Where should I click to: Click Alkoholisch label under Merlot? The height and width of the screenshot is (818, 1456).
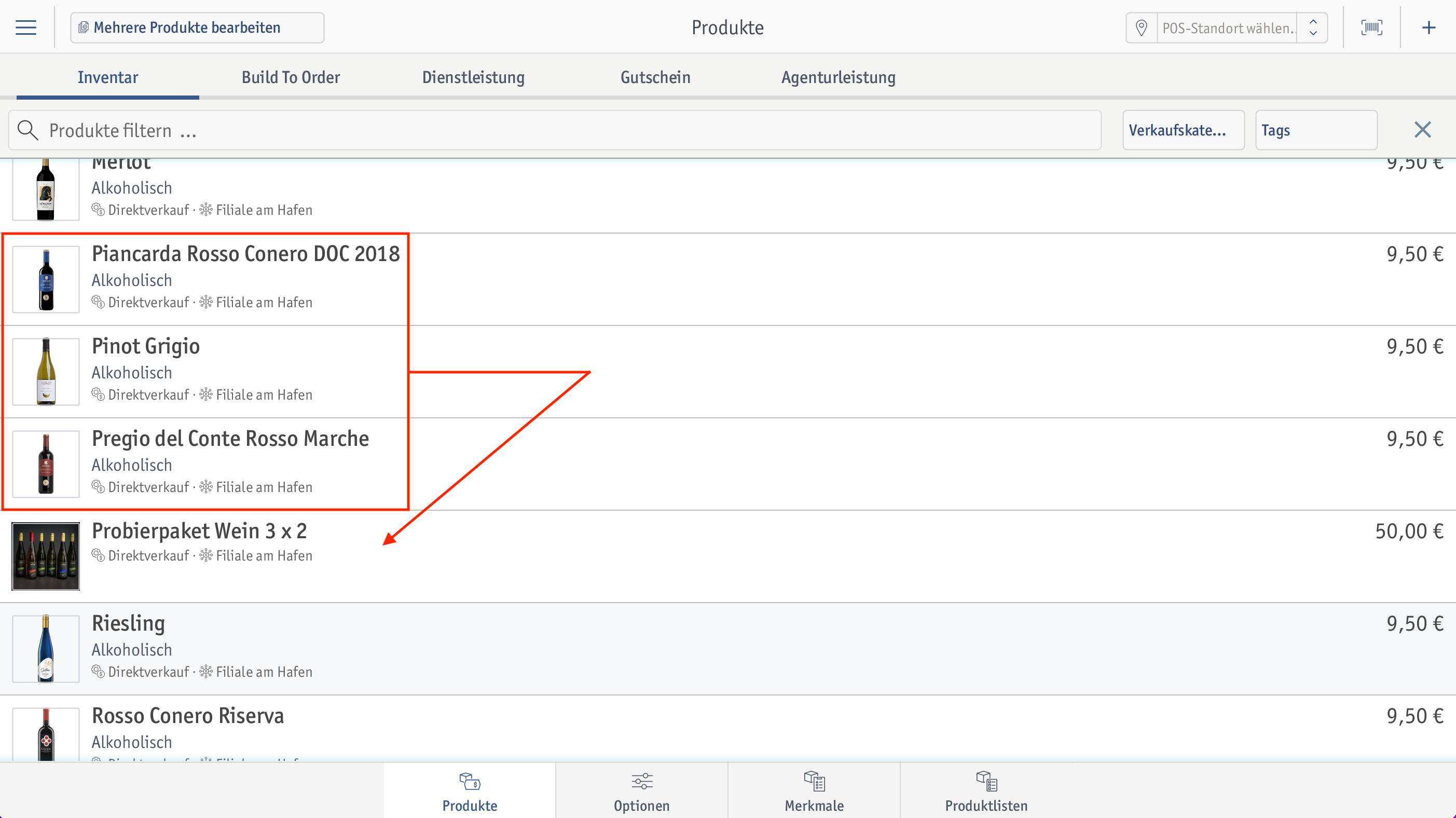132,188
